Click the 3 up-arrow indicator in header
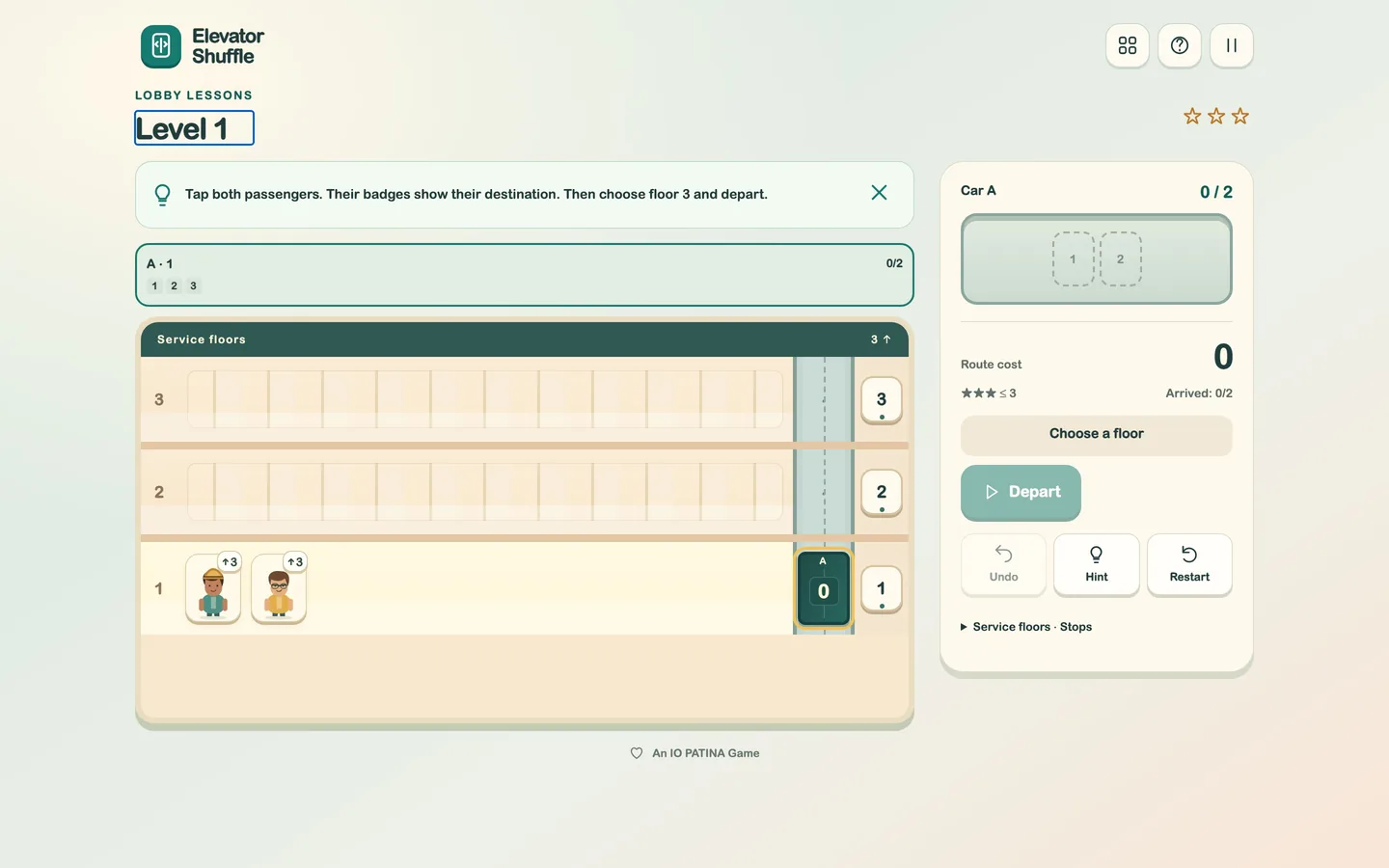This screenshot has width=1389, height=868. coord(881,339)
